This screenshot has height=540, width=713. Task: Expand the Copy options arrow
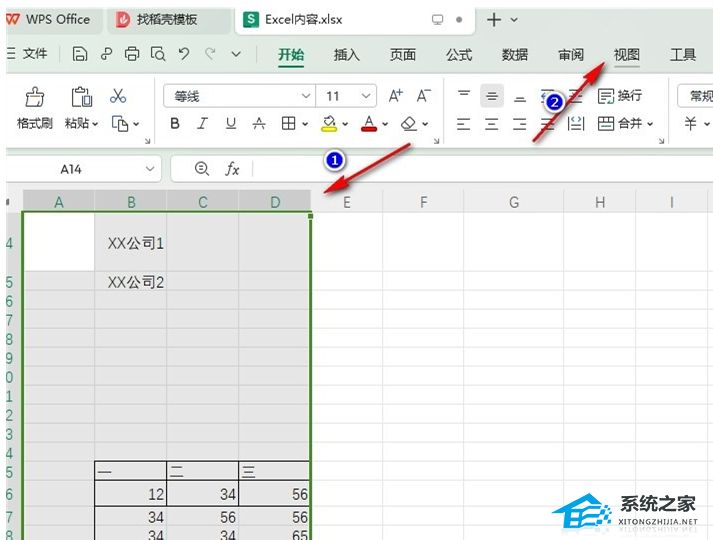(x=136, y=124)
